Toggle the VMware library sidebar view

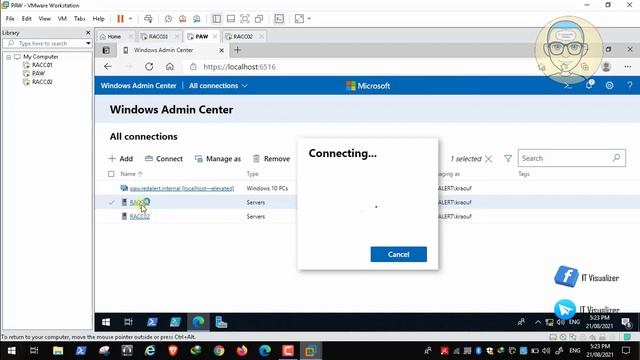217,19
